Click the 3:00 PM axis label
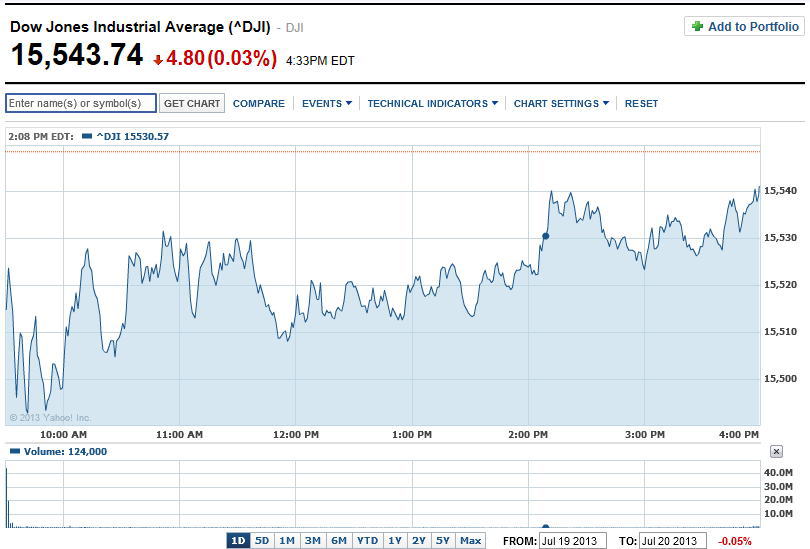Image resolution: width=810 pixels, height=549 pixels. pyautogui.click(x=645, y=435)
